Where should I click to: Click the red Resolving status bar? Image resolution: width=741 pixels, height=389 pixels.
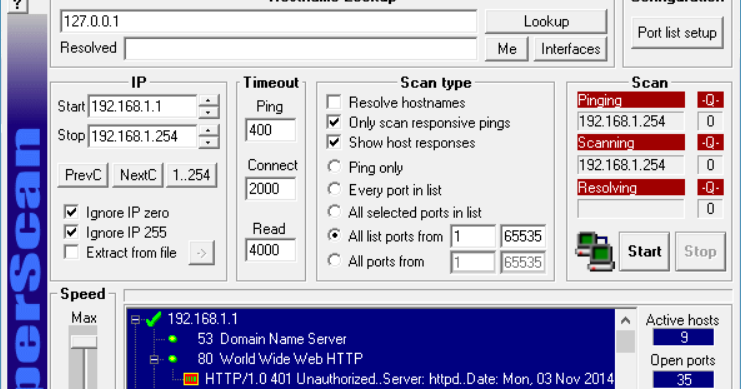click(631, 188)
